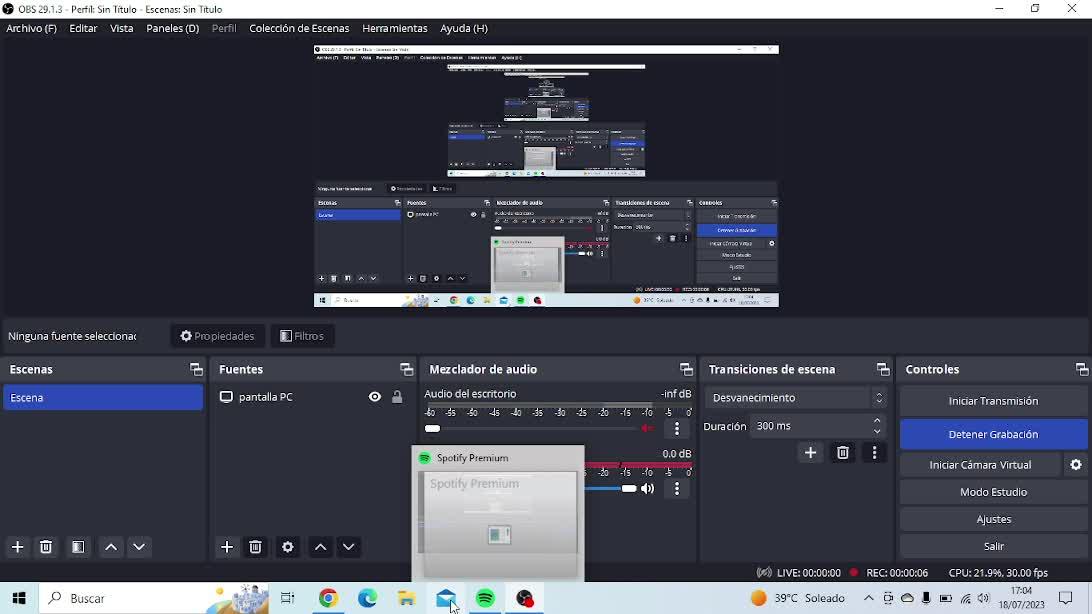Select pantalla PC source row

[312, 397]
